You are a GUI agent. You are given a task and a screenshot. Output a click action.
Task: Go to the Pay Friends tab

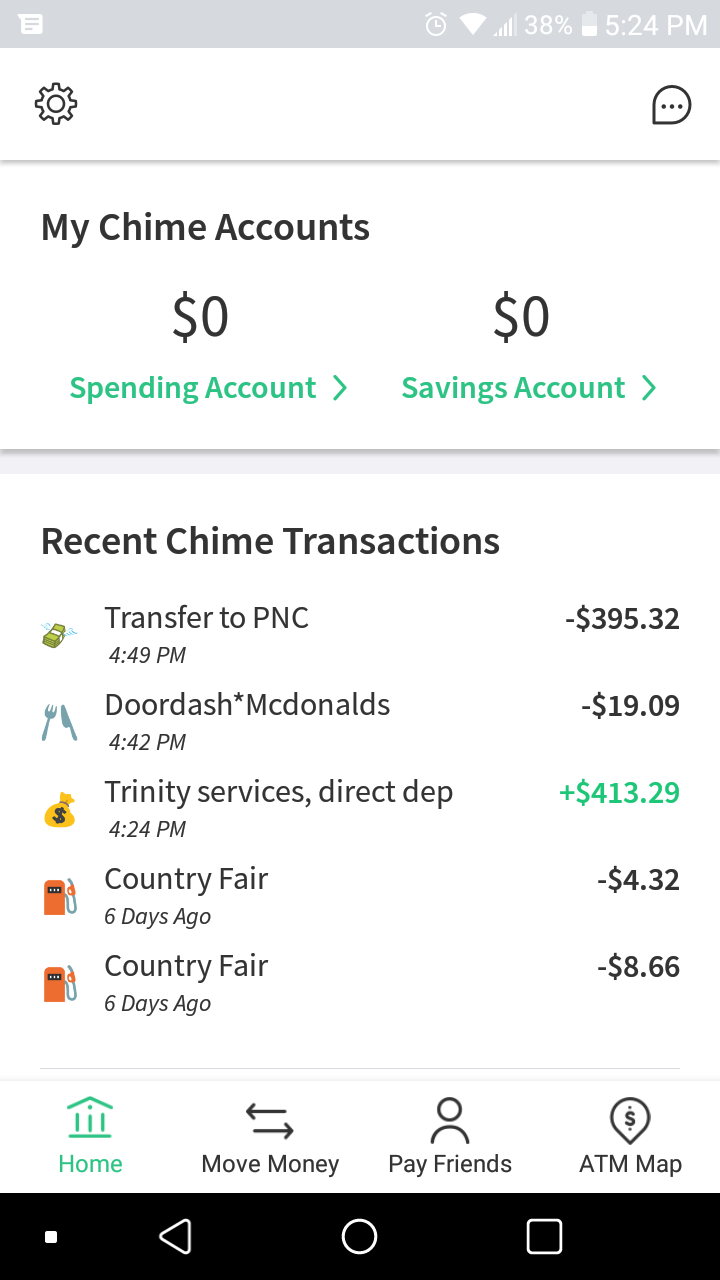pyautogui.click(x=450, y=1137)
